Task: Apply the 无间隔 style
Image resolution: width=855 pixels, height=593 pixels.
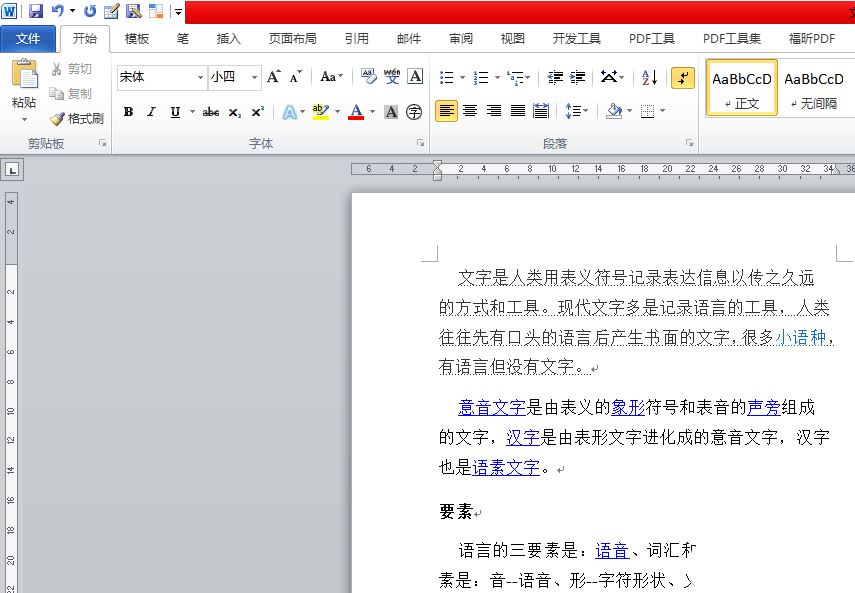Action: tap(813, 87)
